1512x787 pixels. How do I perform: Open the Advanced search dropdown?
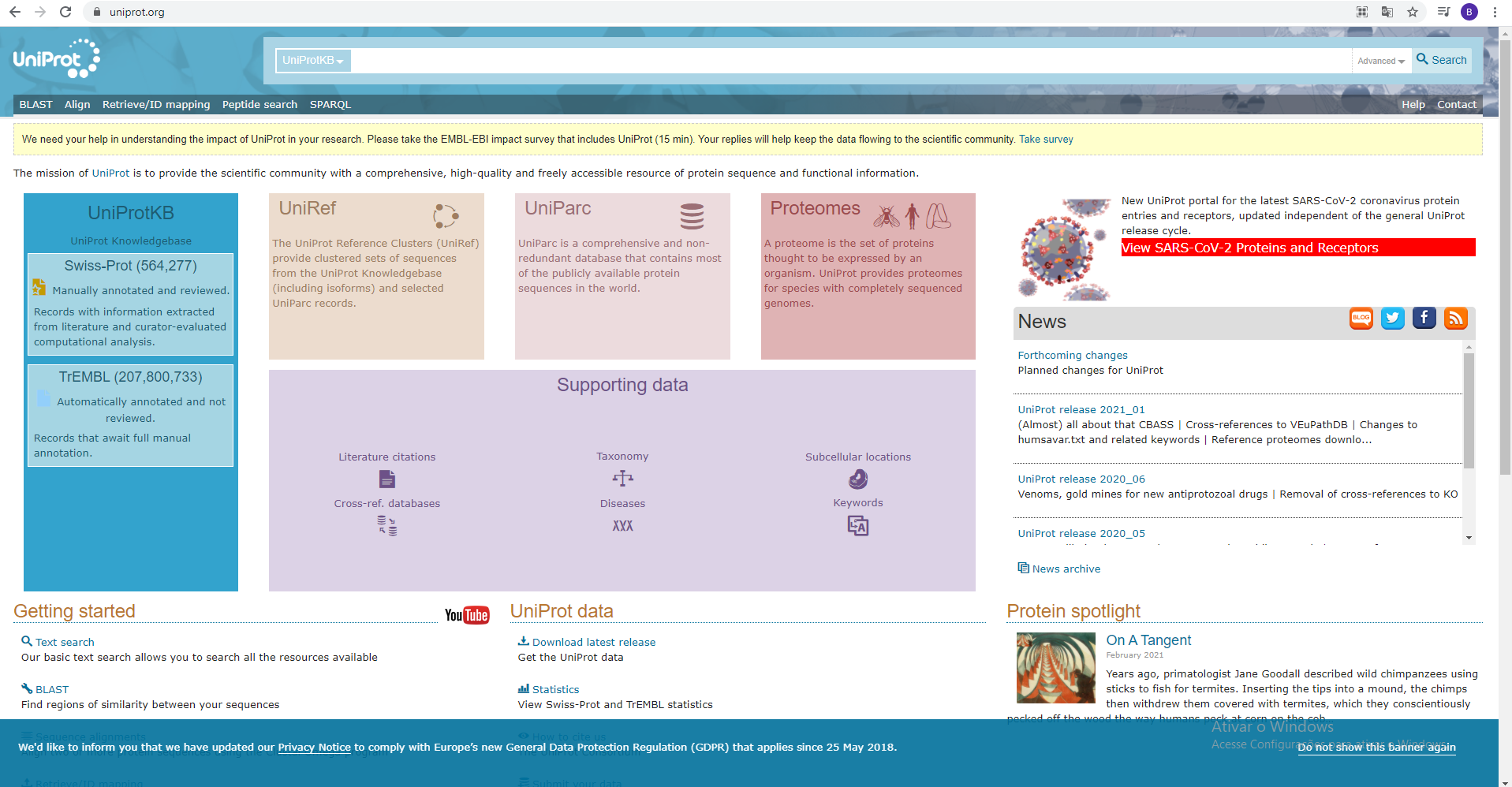[1380, 61]
